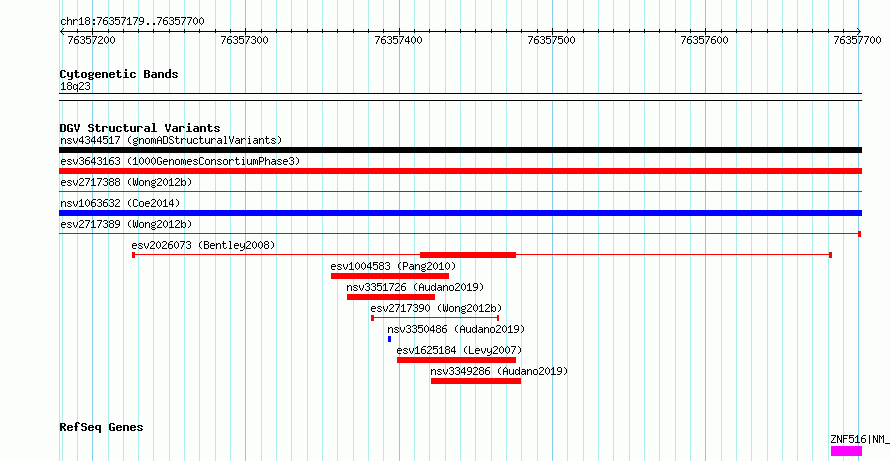Click ruler position 76357600
The height and width of the screenshot is (461, 890).
704,40
